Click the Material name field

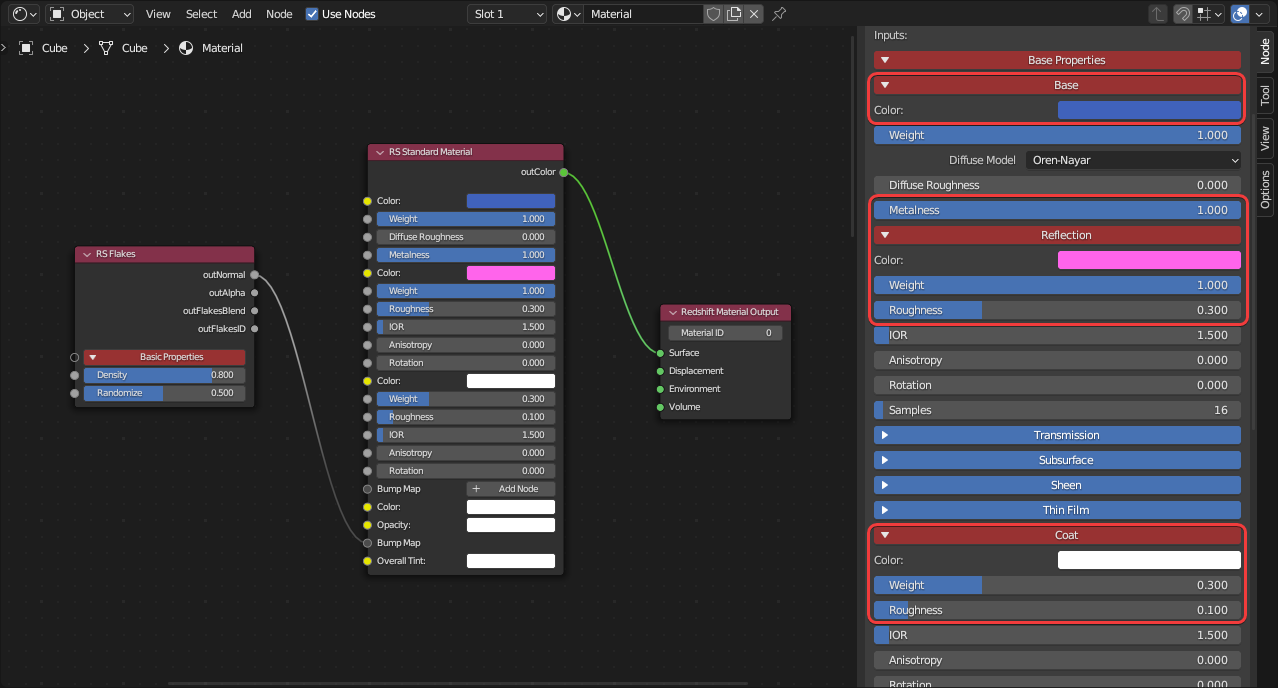click(x=644, y=14)
